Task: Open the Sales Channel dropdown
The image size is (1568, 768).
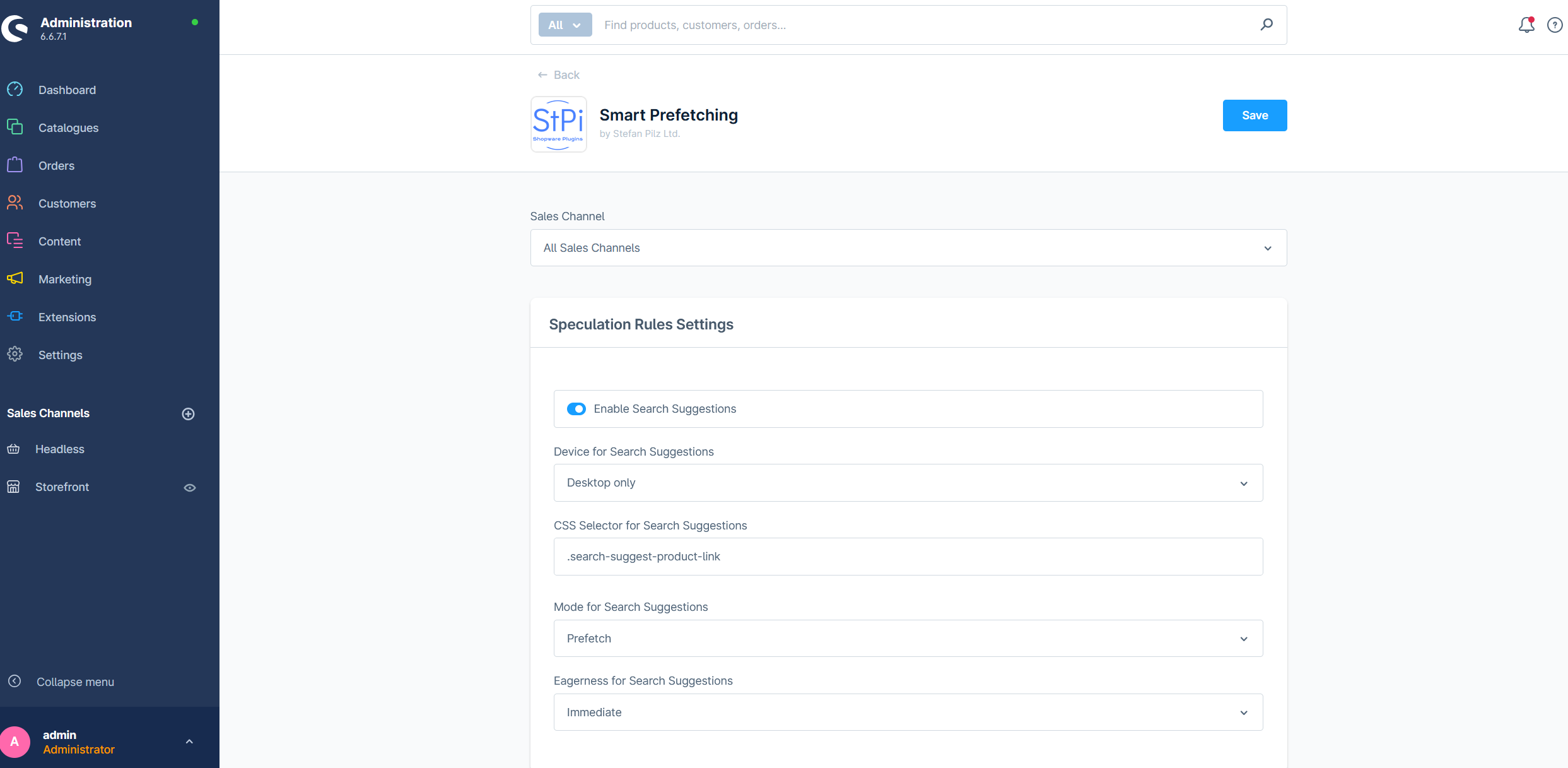Action: (x=908, y=248)
